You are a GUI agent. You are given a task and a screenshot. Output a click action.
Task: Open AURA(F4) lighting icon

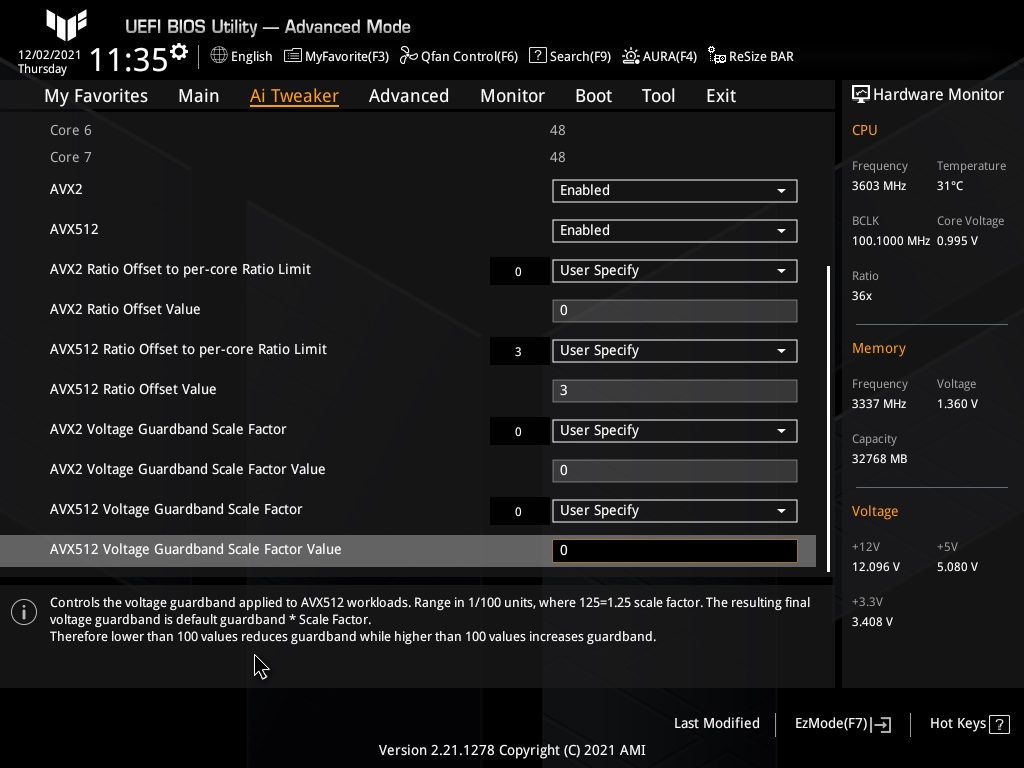pos(630,56)
